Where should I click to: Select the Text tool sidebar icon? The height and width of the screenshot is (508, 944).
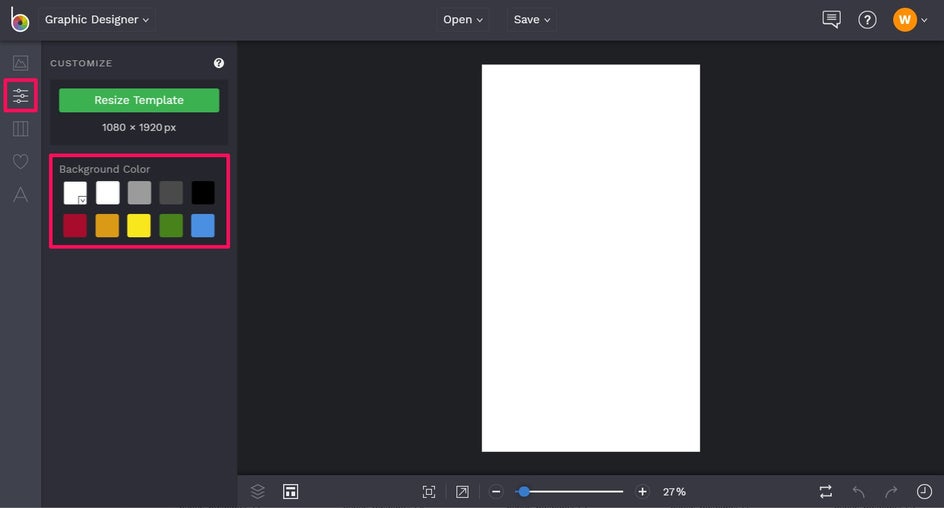click(x=20, y=194)
